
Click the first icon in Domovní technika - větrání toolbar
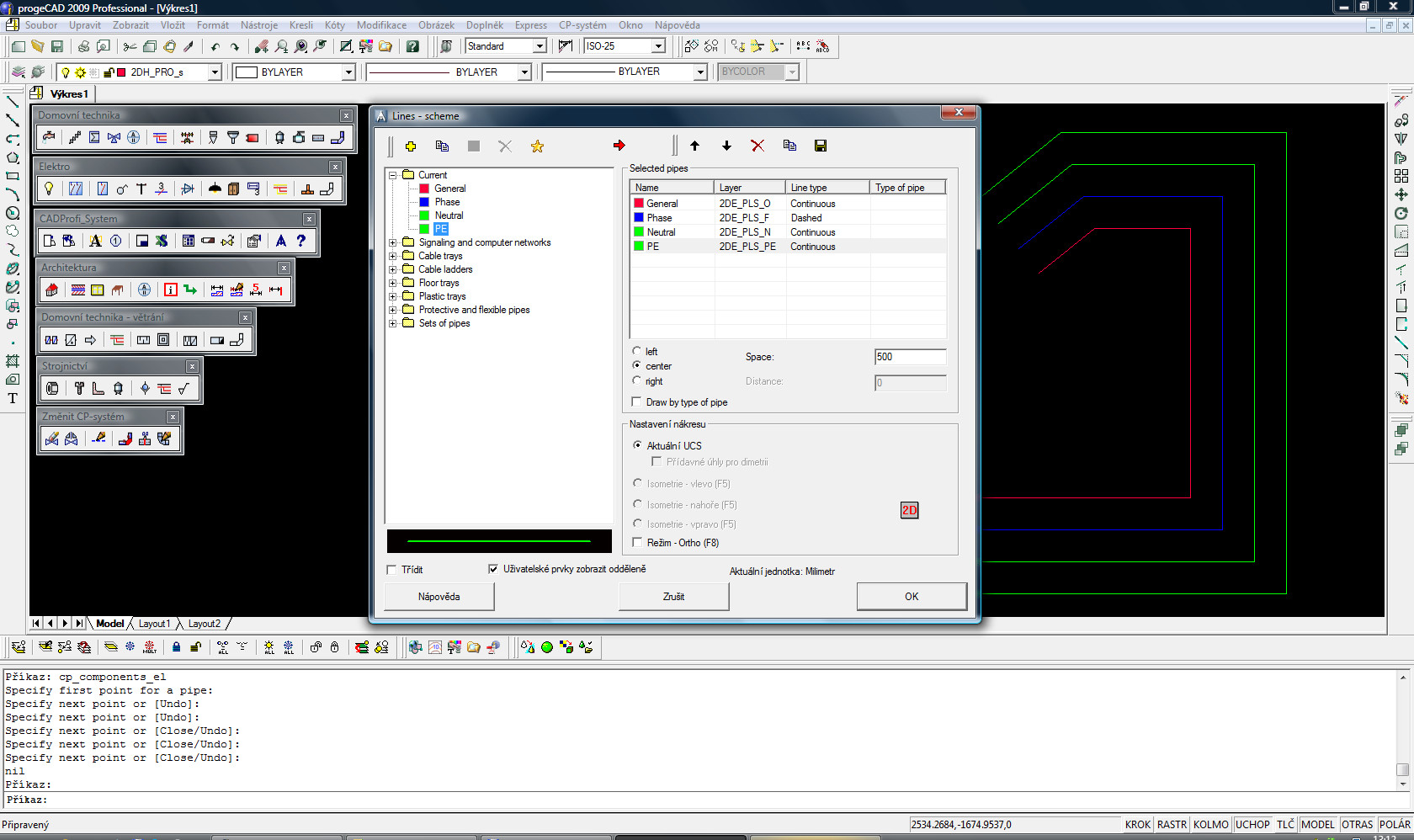click(x=51, y=340)
